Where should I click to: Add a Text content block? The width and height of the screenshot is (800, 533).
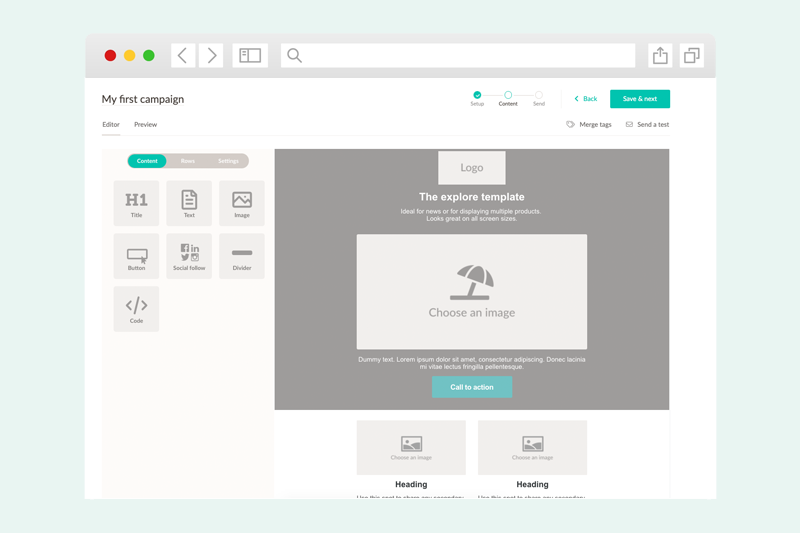tap(189, 203)
